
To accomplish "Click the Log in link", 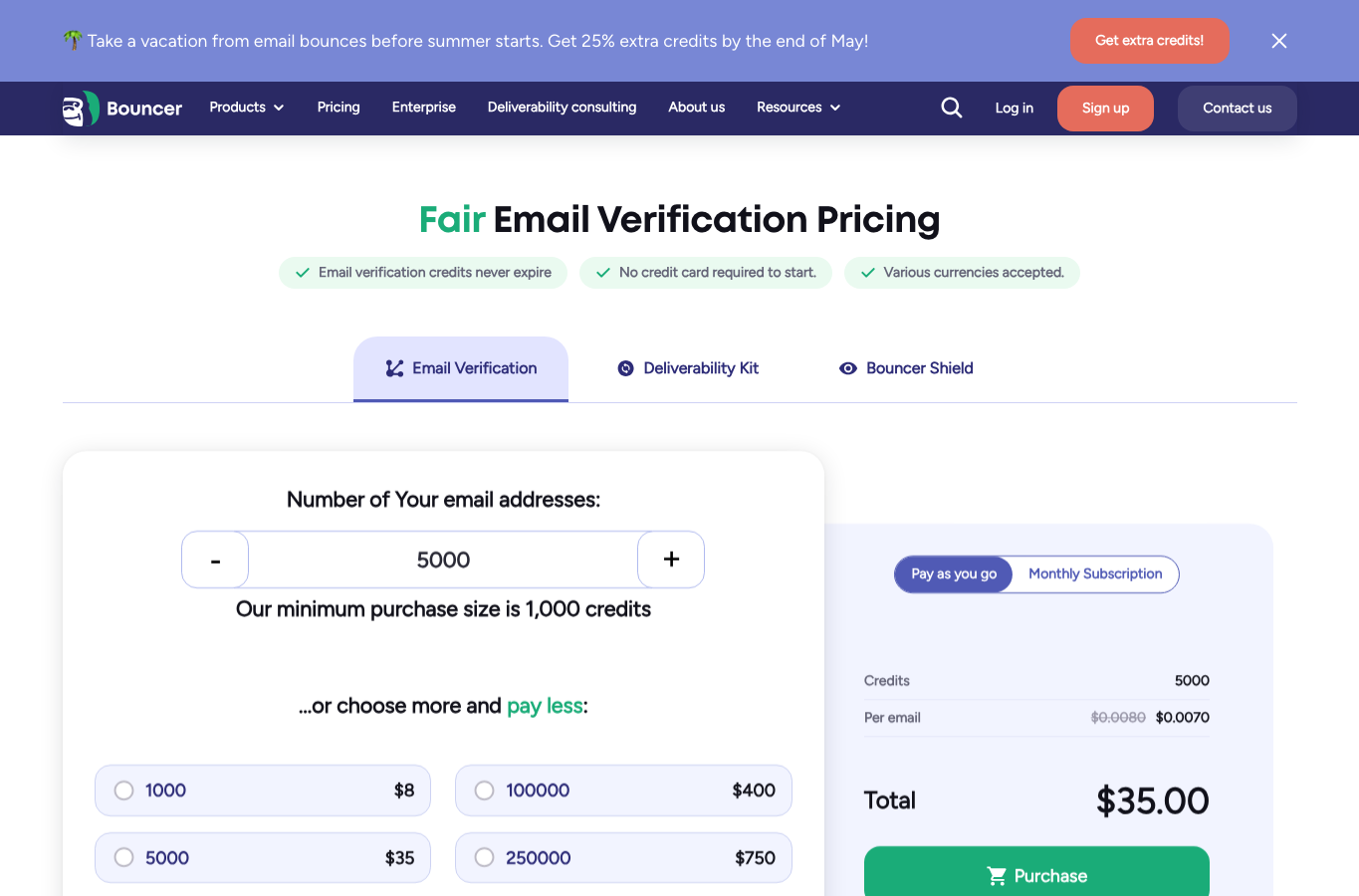I will 1015,109.
